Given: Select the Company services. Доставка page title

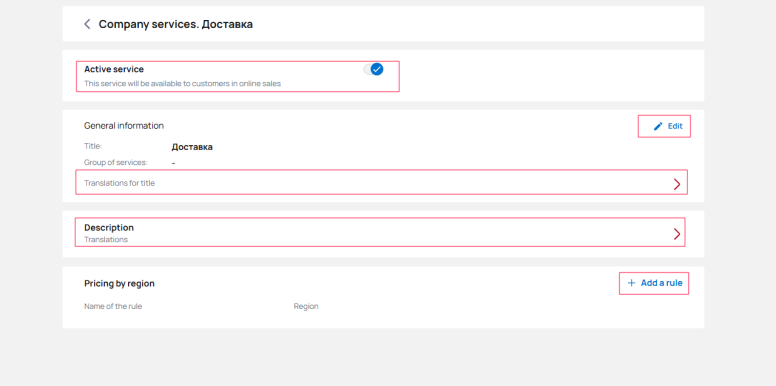Looking at the screenshot, I should 176,24.
